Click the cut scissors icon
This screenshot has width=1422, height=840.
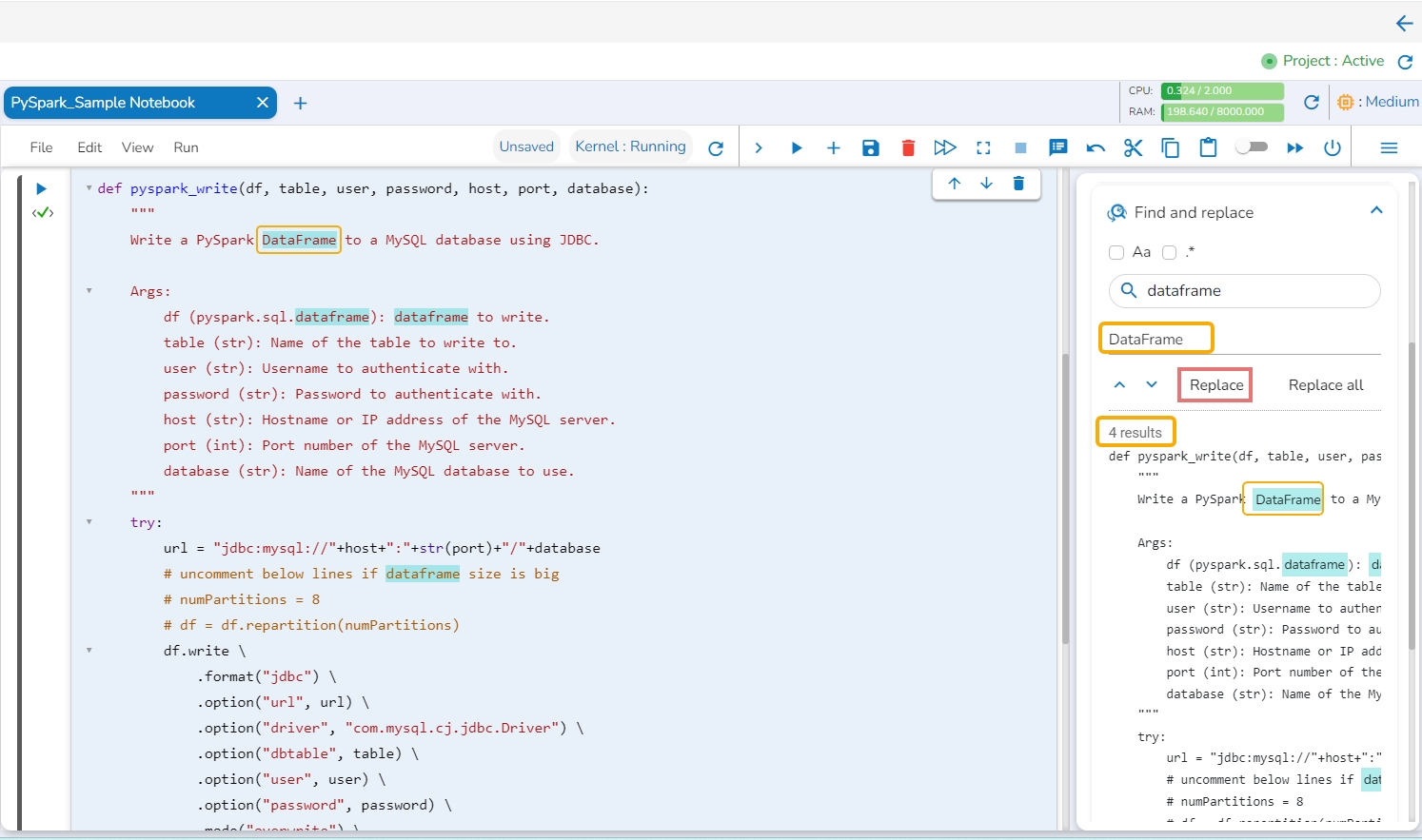1133,147
